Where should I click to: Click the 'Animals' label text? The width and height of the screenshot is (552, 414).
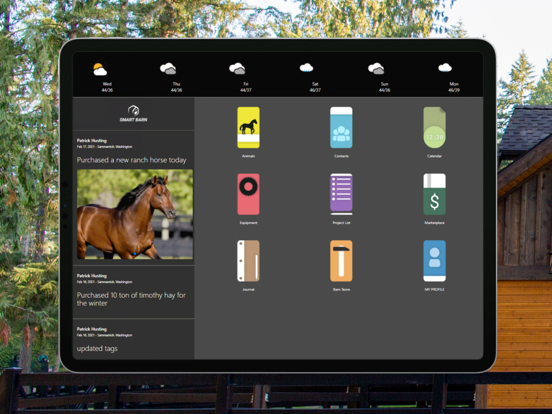[248, 156]
